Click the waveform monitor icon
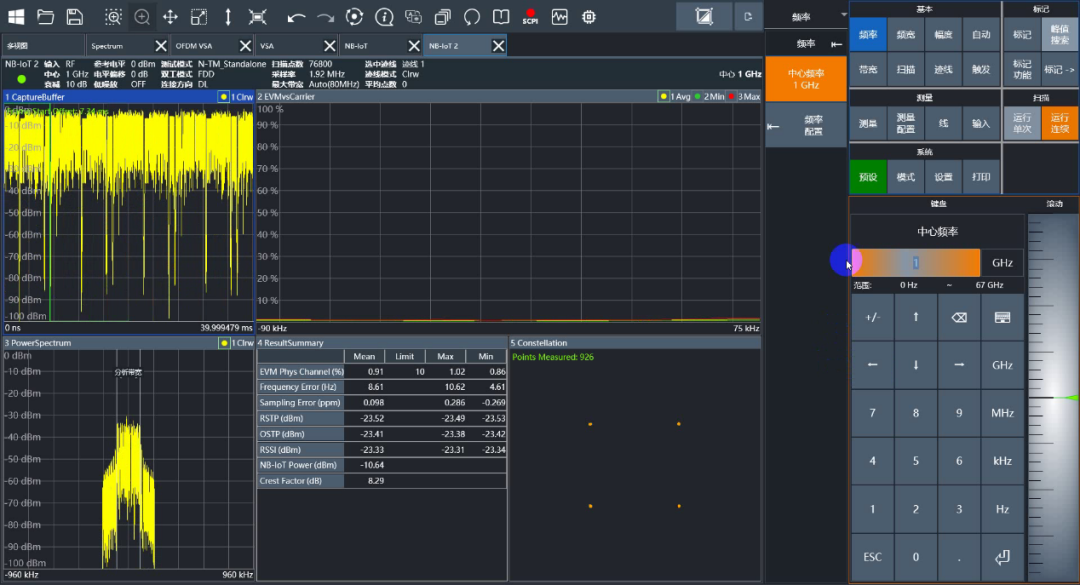The height and width of the screenshot is (585, 1080). tap(559, 17)
